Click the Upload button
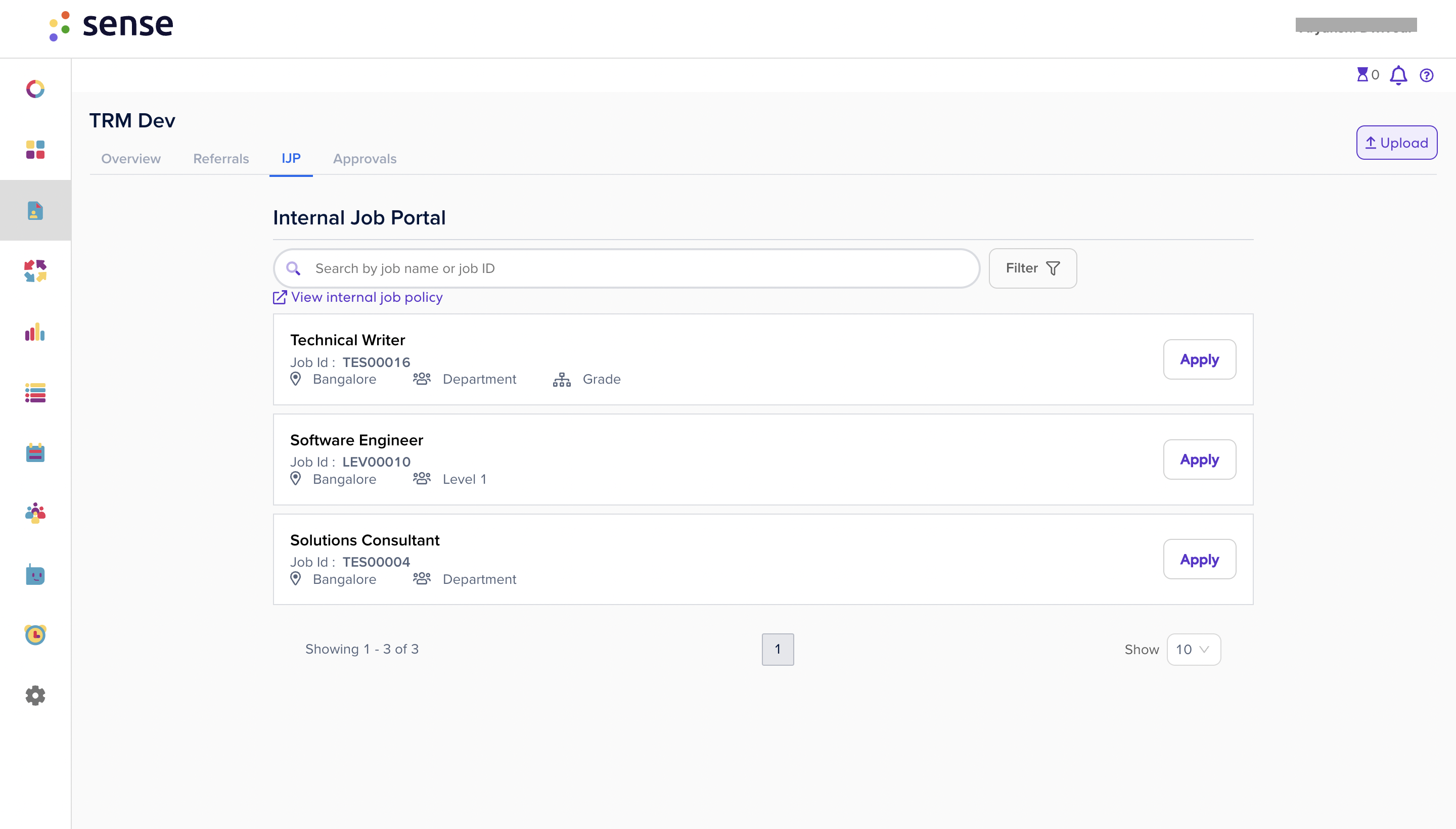 click(1396, 143)
